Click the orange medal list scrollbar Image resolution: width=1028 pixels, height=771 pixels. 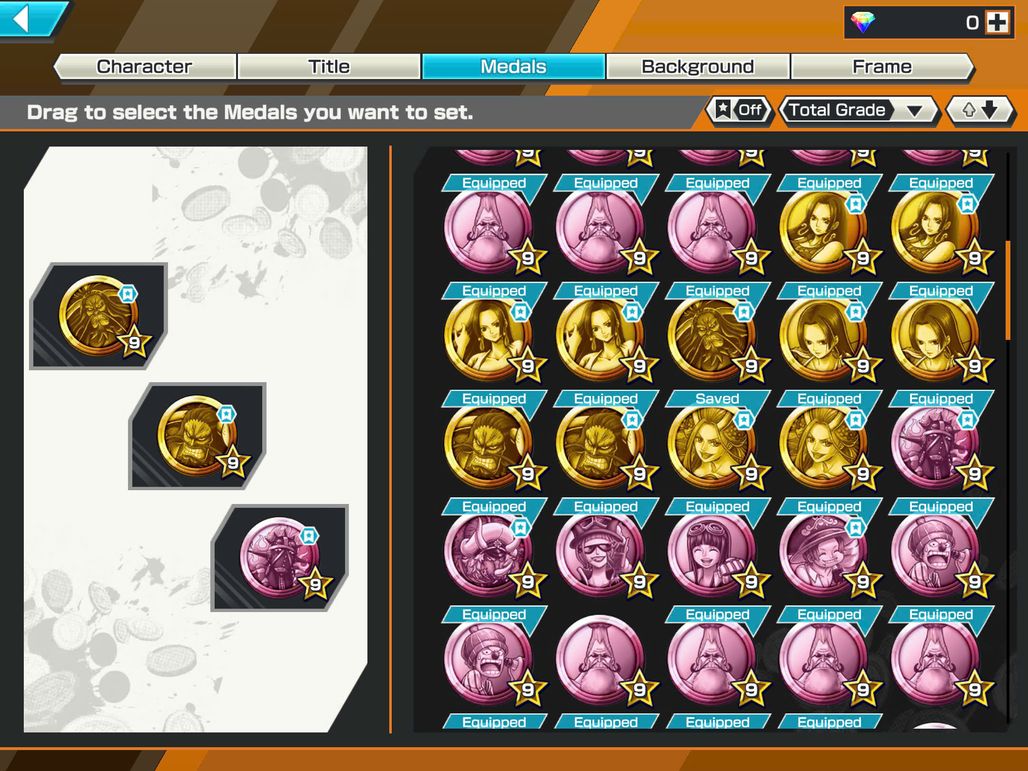pos(1008,290)
